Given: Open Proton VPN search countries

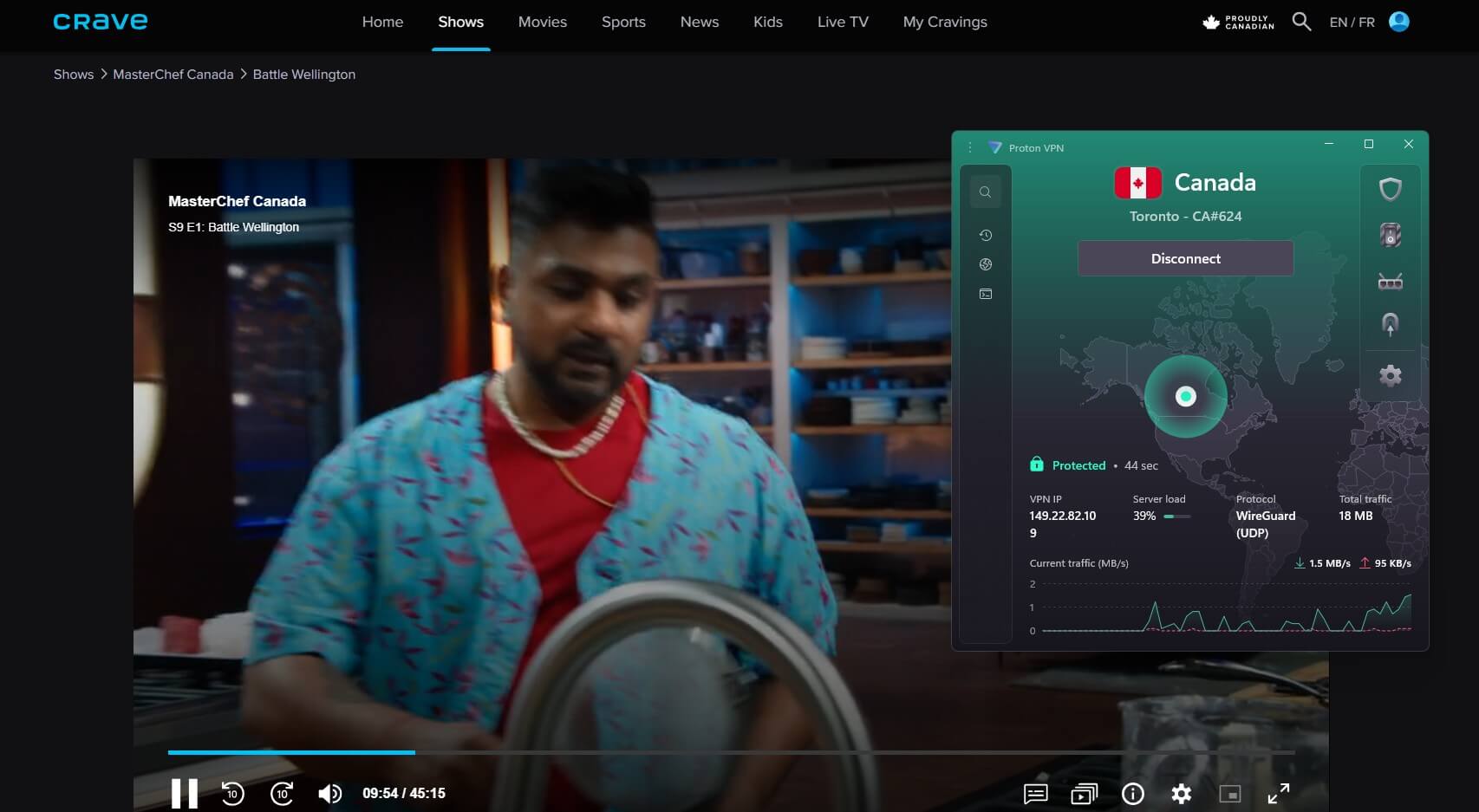Looking at the screenshot, I should [x=986, y=192].
